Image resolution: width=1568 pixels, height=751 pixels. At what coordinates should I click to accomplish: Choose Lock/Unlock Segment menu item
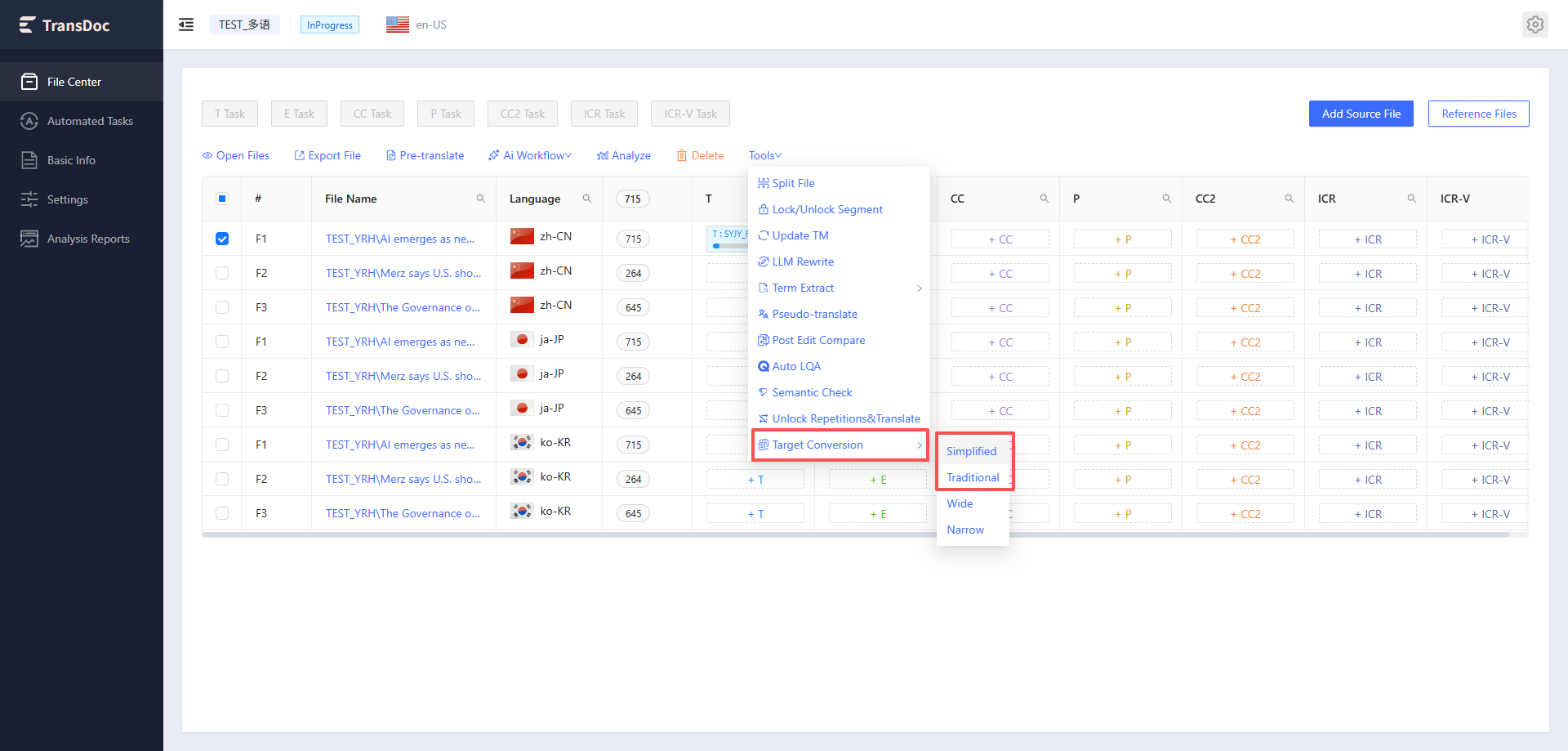840,209
